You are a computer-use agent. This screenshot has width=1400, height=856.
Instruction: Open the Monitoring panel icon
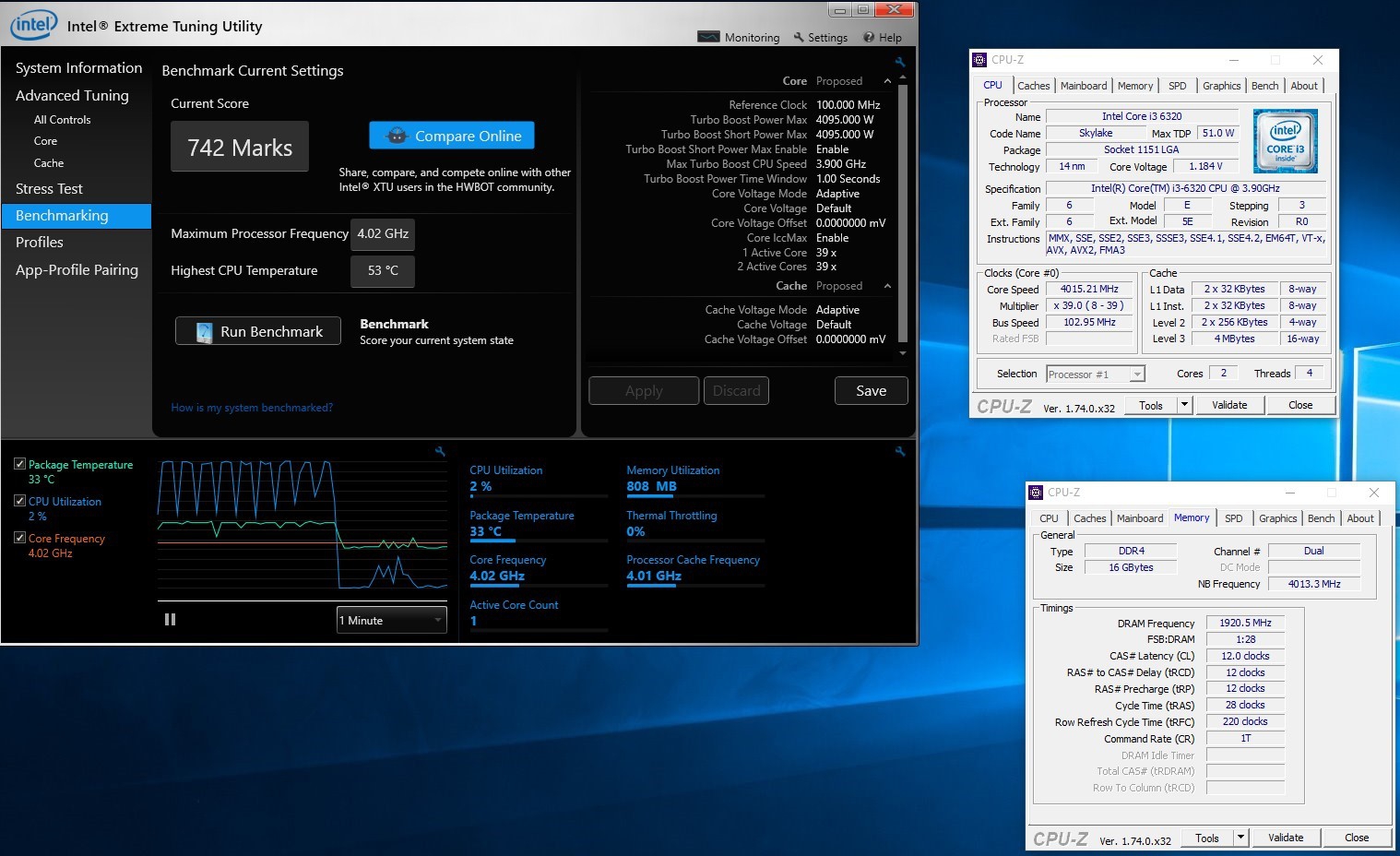tap(708, 37)
